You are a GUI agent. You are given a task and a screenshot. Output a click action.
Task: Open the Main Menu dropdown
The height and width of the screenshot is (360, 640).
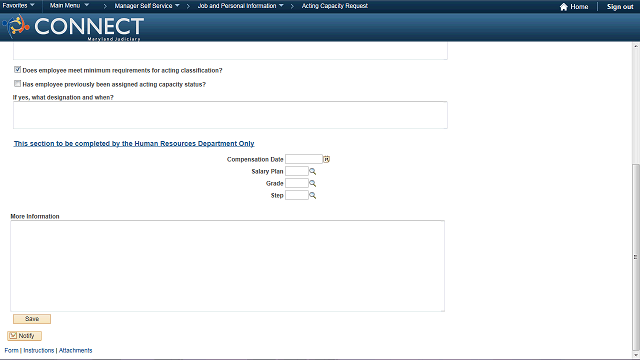click(x=69, y=5)
